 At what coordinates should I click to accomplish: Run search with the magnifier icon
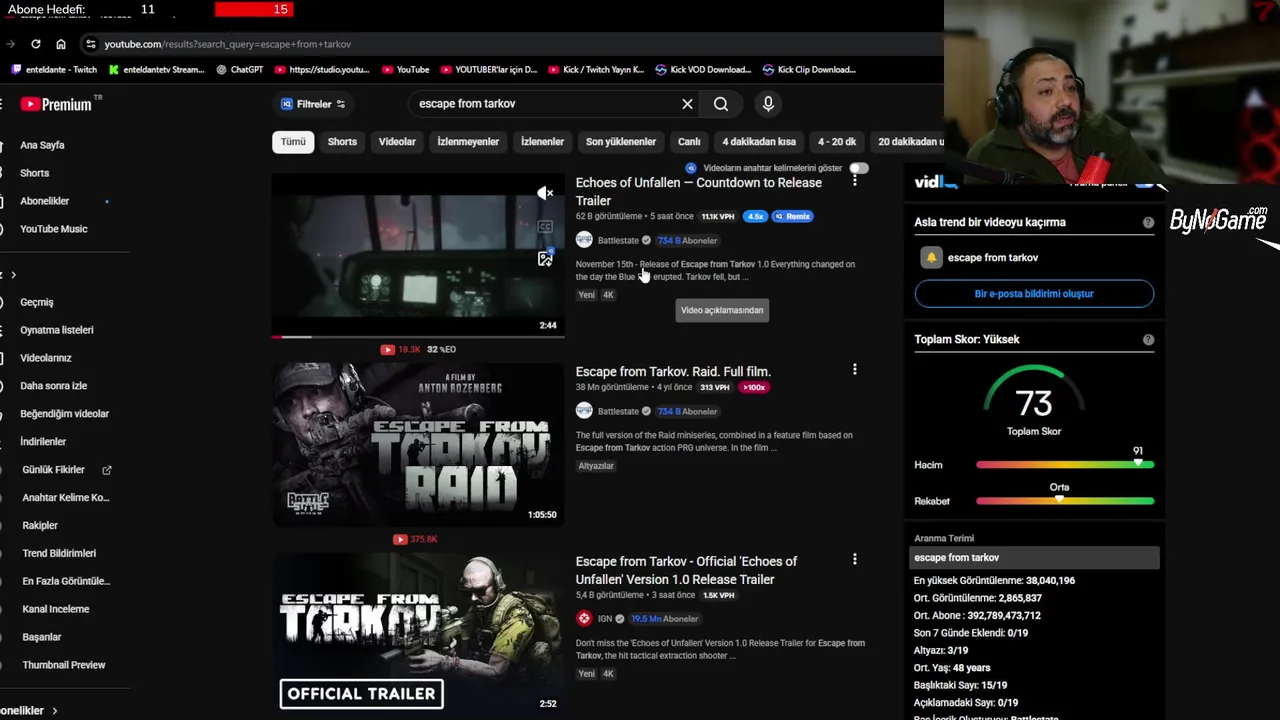tap(721, 104)
